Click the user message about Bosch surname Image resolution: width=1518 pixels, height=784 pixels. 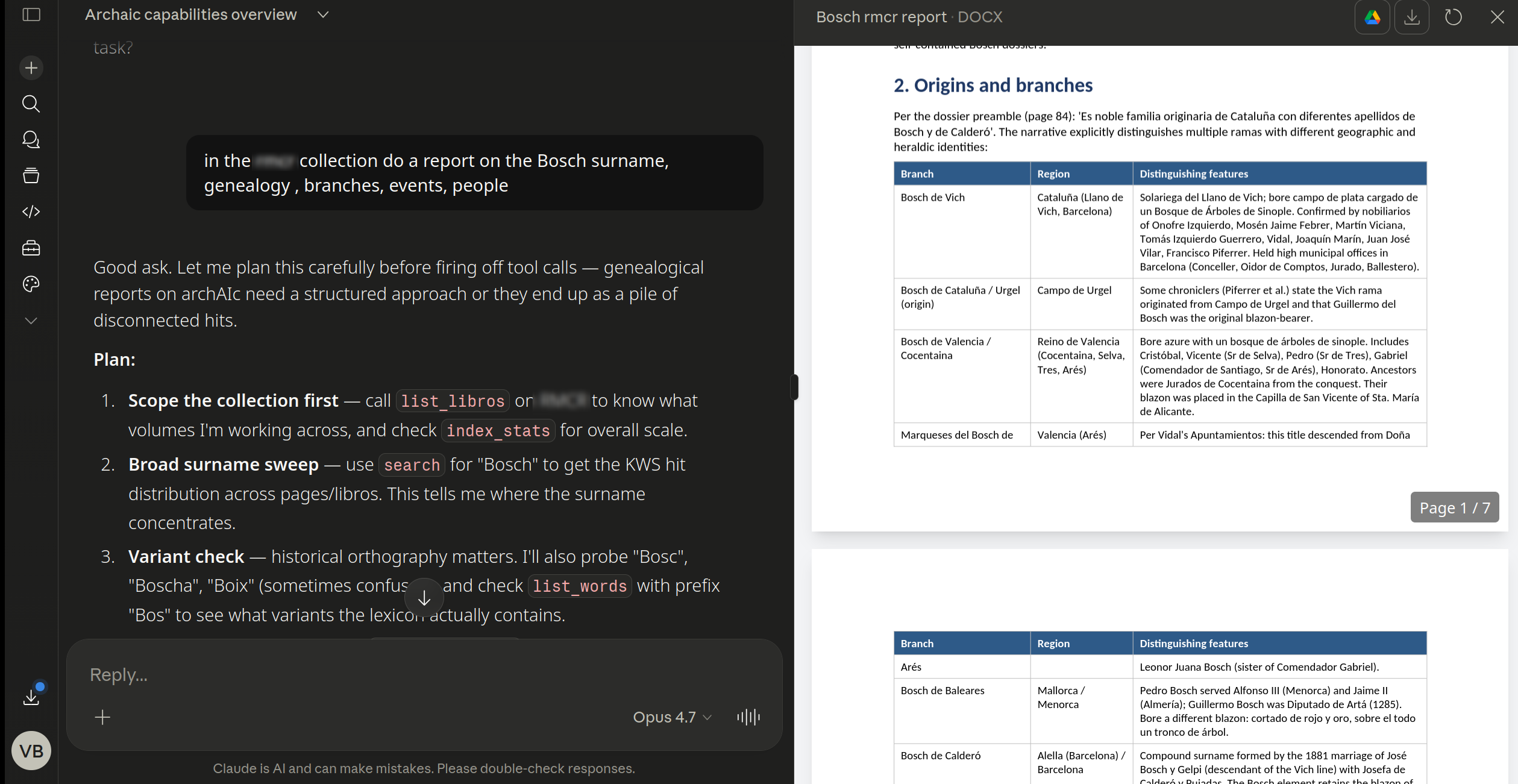(x=475, y=173)
